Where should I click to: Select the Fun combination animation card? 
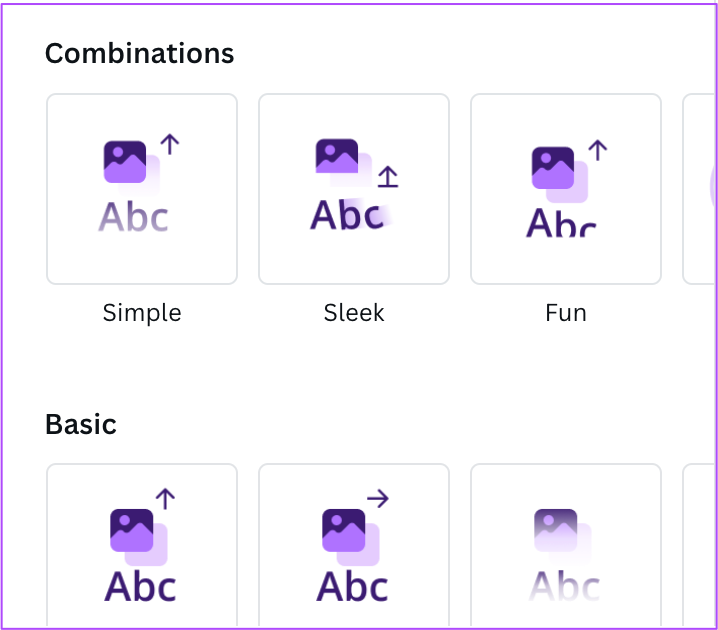(x=566, y=189)
